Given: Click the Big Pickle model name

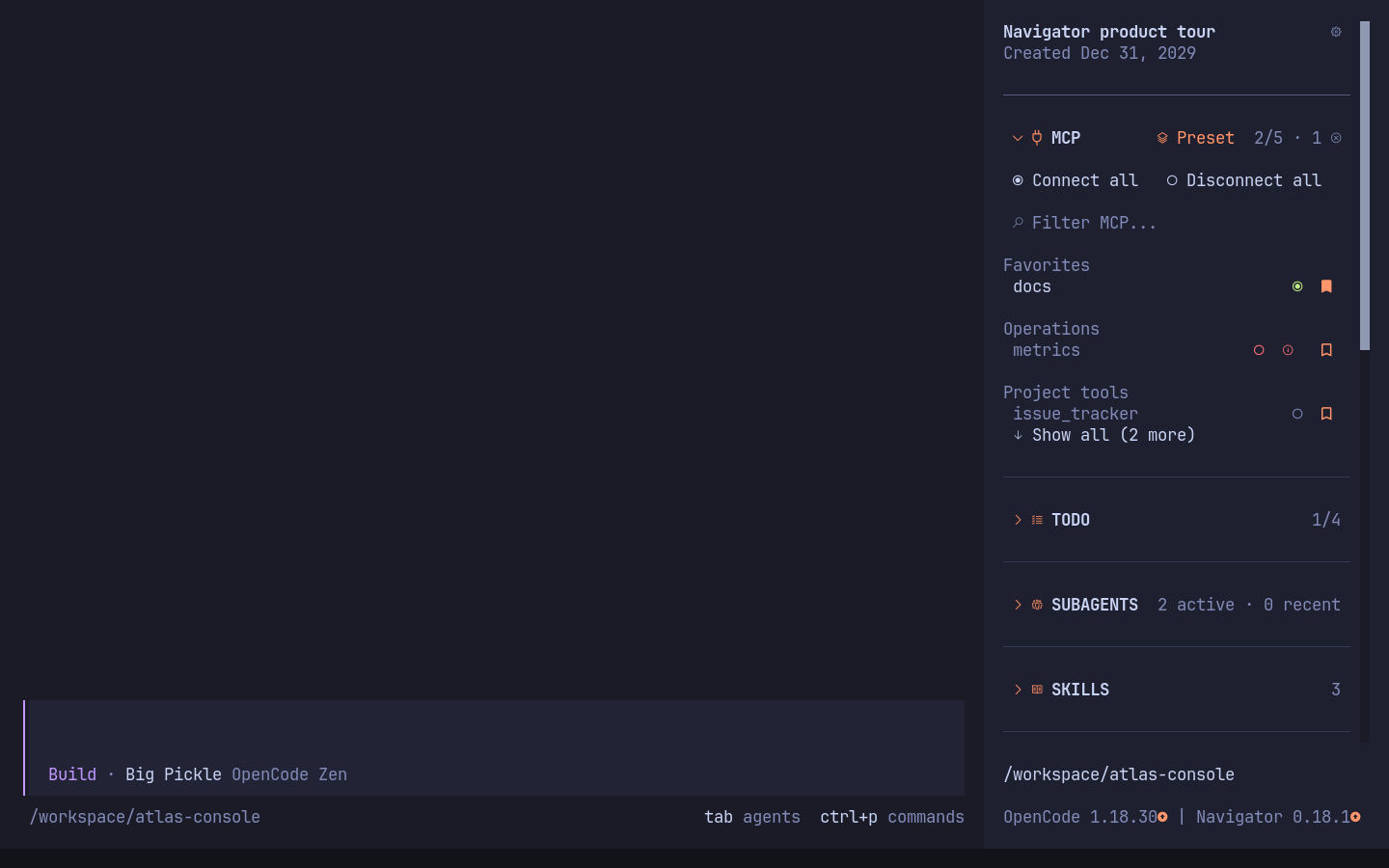Looking at the screenshot, I should (x=174, y=774).
